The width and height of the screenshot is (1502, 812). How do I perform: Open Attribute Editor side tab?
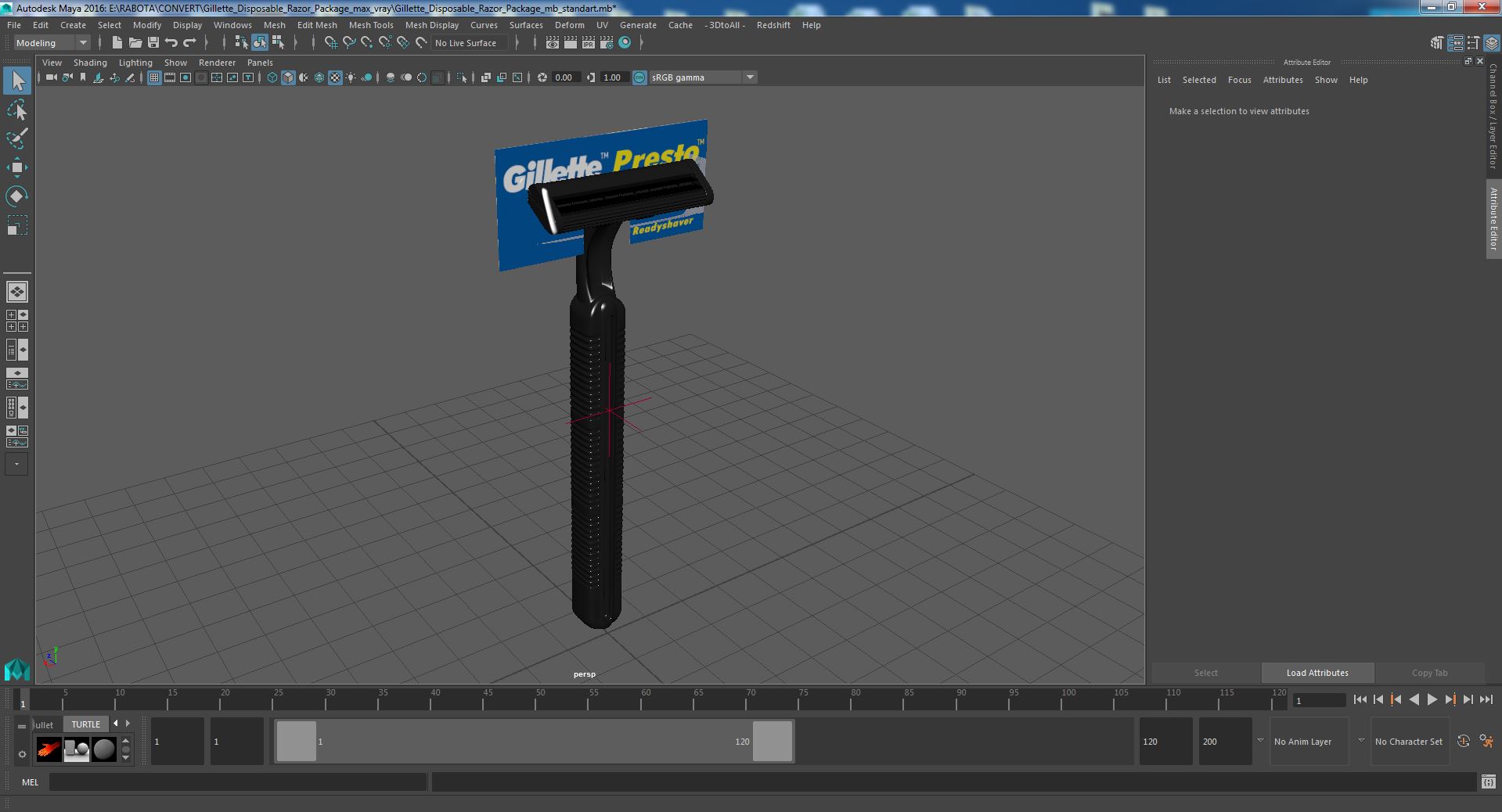click(1493, 219)
